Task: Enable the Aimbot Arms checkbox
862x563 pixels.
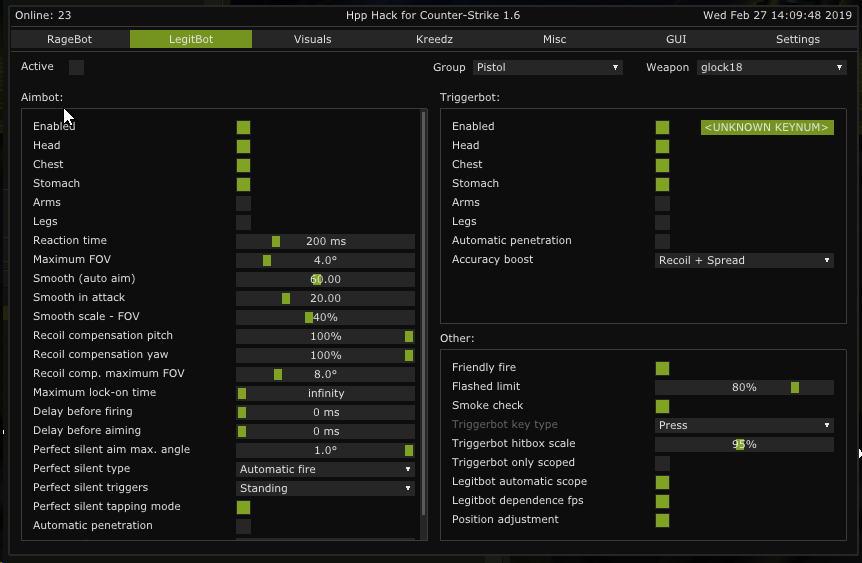Action: tap(243, 203)
